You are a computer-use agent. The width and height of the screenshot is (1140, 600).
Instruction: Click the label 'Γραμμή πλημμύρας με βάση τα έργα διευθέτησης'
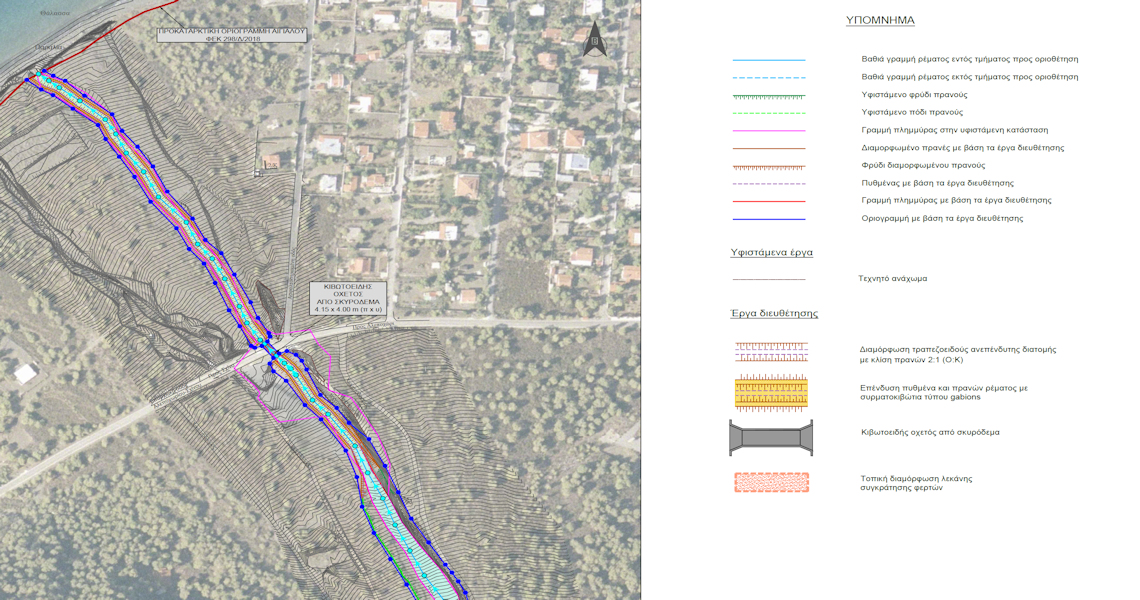[956, 200]
